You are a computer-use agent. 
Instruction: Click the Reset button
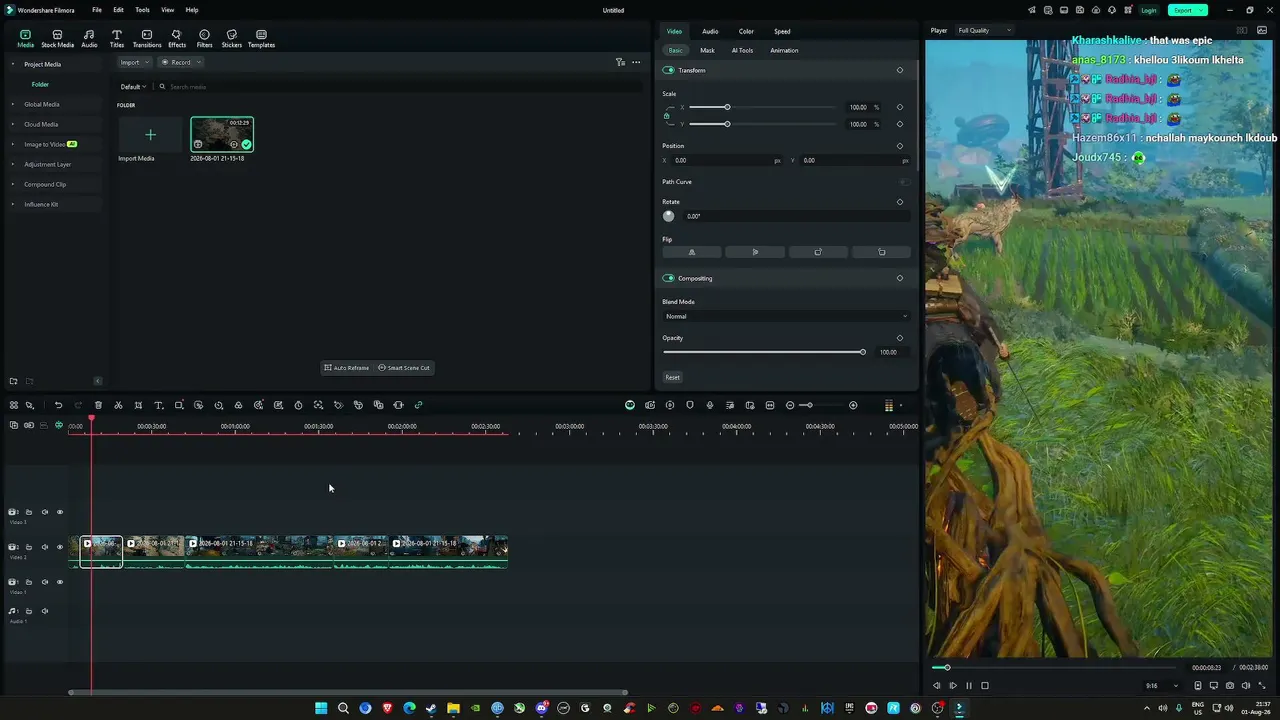pos(673,377)
